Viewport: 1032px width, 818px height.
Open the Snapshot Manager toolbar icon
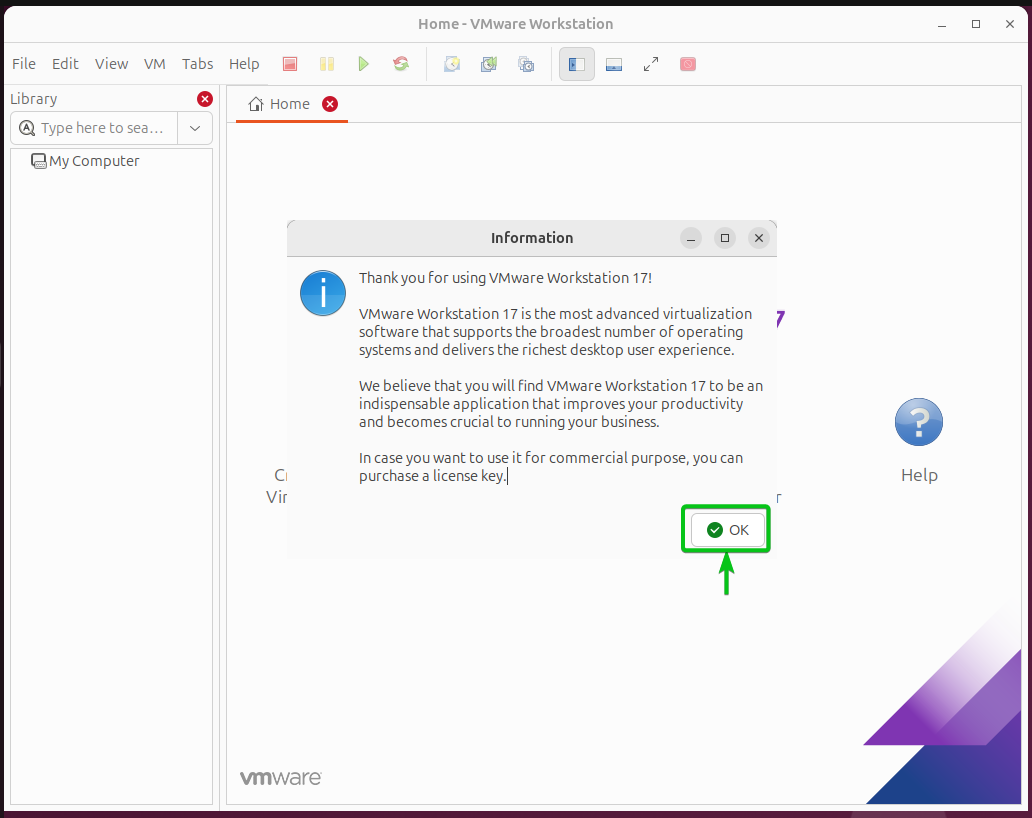(x=526, y=64)
